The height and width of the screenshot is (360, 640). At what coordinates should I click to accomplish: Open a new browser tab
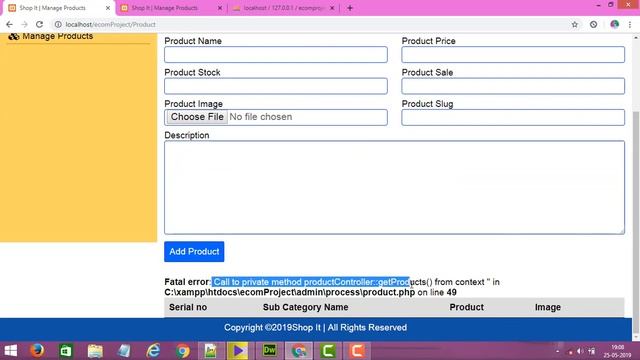[350, 8]
